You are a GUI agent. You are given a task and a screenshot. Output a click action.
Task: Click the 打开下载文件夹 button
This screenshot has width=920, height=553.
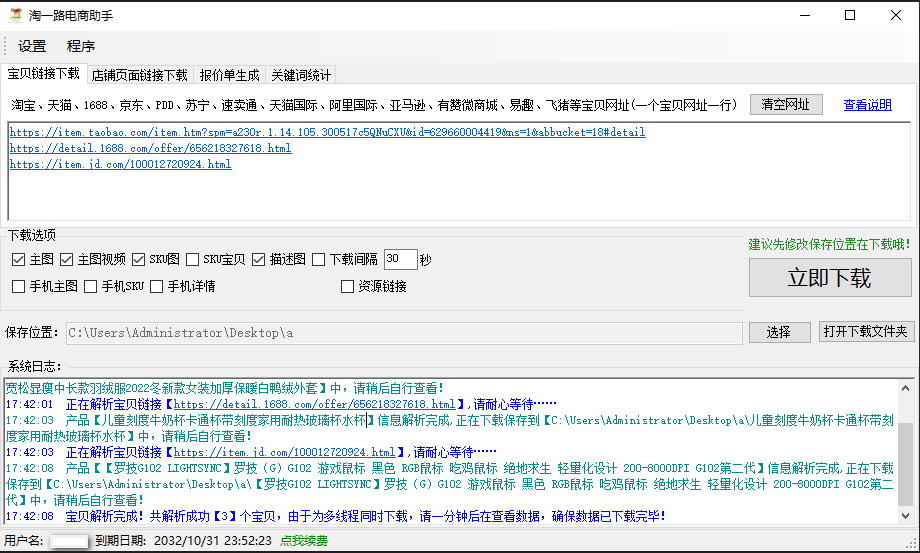(865, 331)
